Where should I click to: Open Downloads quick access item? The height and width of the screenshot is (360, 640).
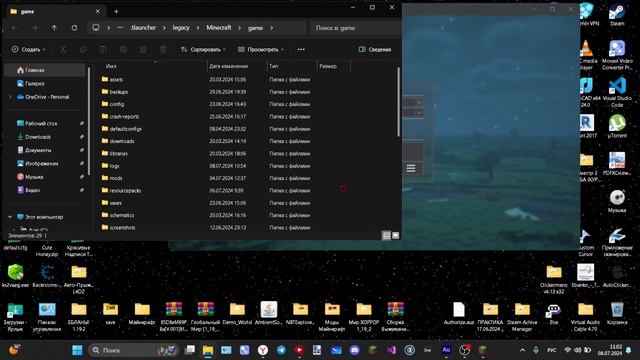pos(45,137)
